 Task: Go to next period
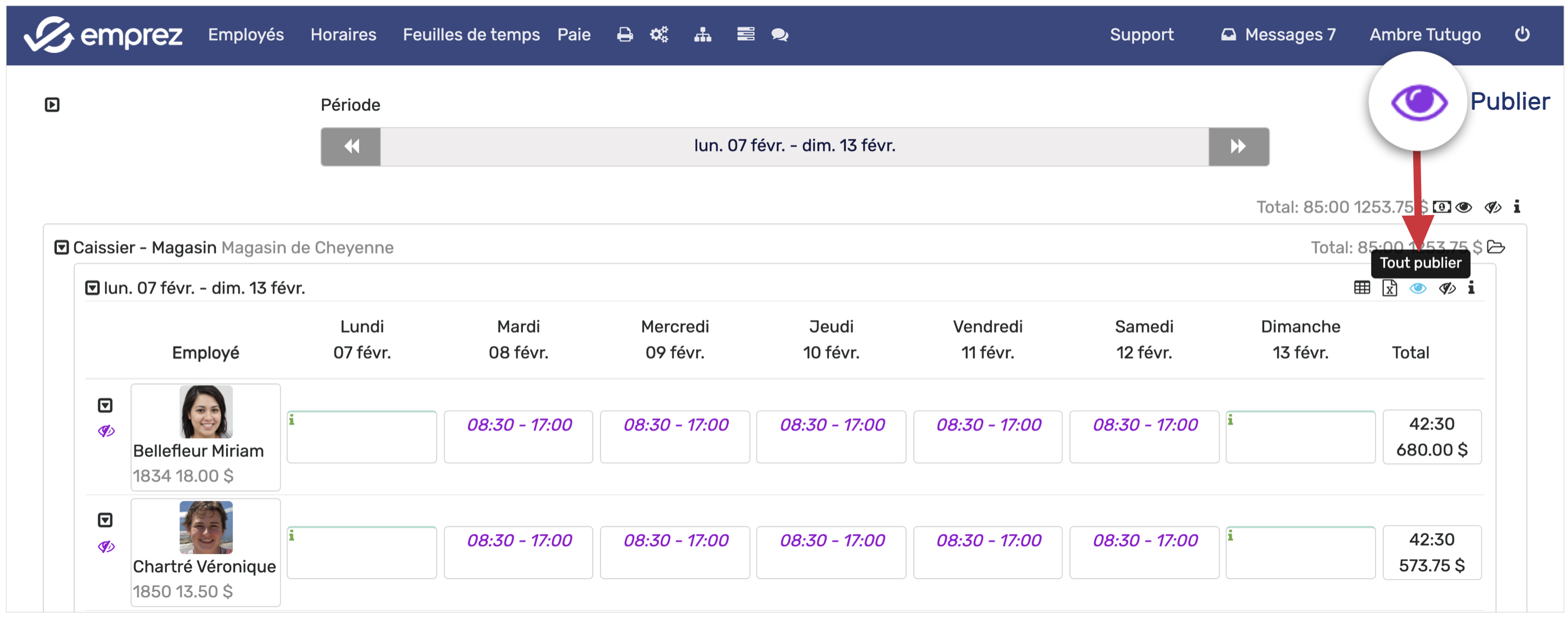[1238, 146]
